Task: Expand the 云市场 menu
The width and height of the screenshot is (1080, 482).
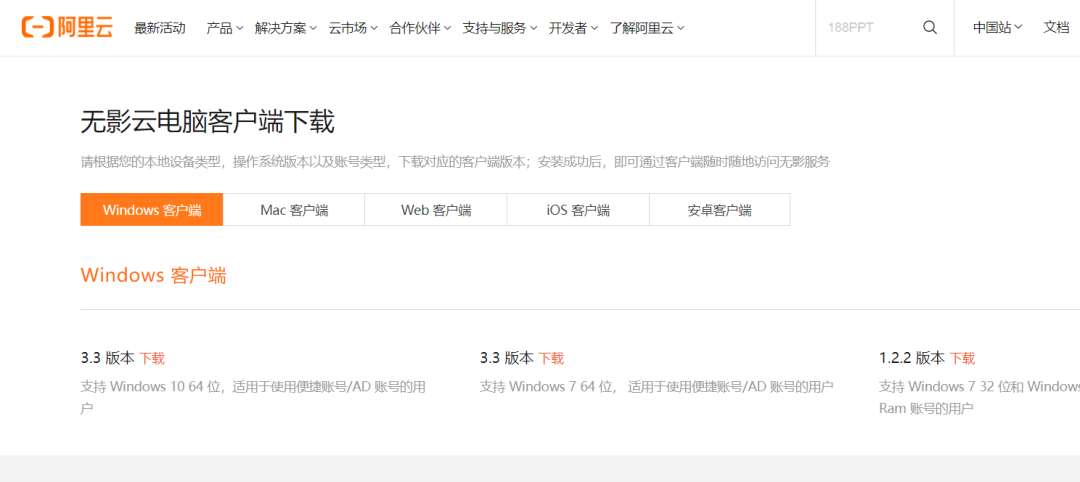Action: [353, 28]
